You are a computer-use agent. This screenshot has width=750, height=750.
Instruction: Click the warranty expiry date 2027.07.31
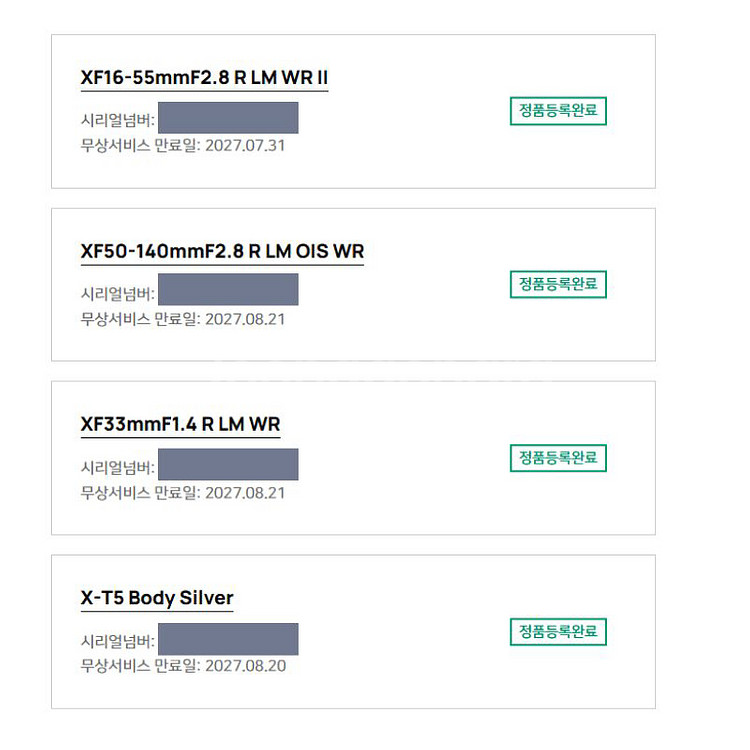[x=247, y=145]
